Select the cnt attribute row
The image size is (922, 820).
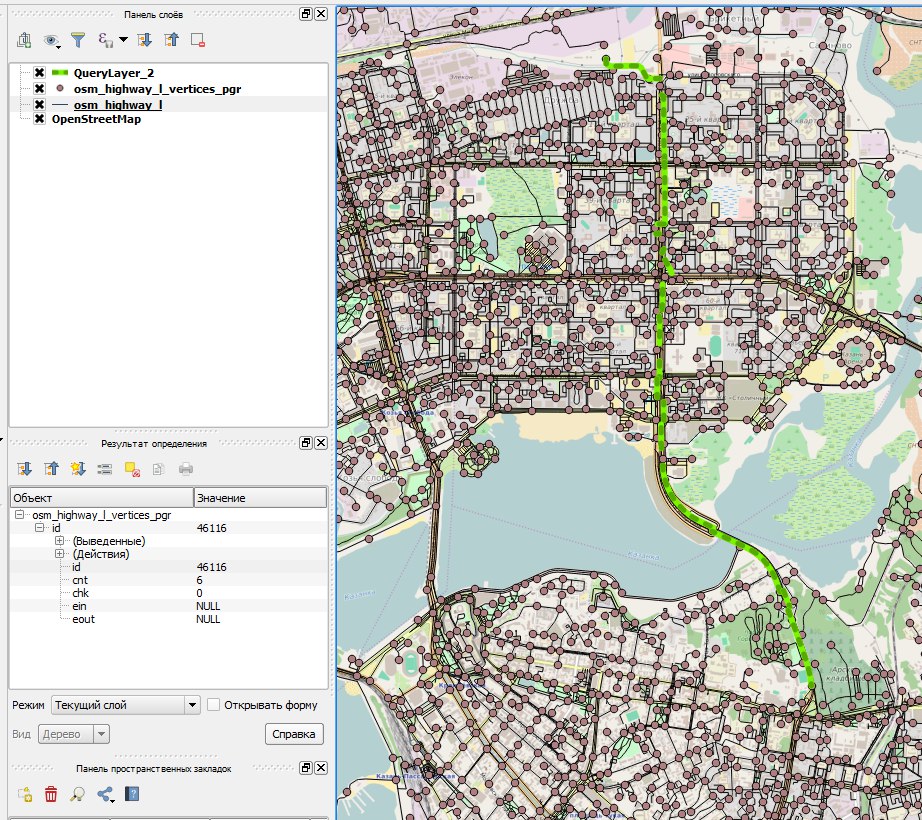coord(169,580)
